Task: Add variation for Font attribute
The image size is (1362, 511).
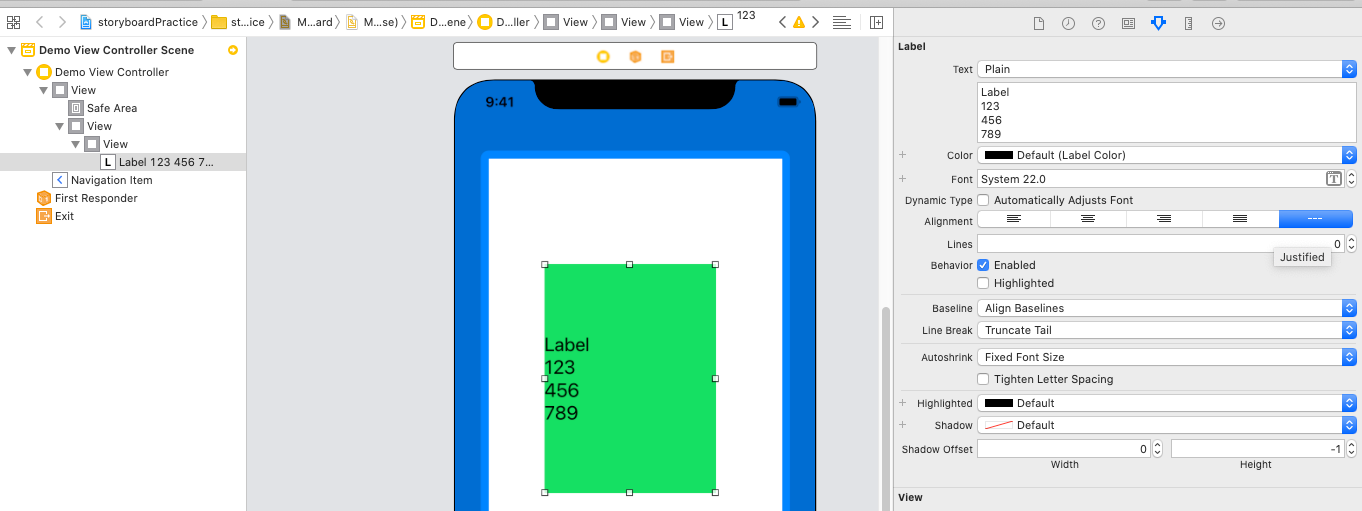Action: point(903,179)
